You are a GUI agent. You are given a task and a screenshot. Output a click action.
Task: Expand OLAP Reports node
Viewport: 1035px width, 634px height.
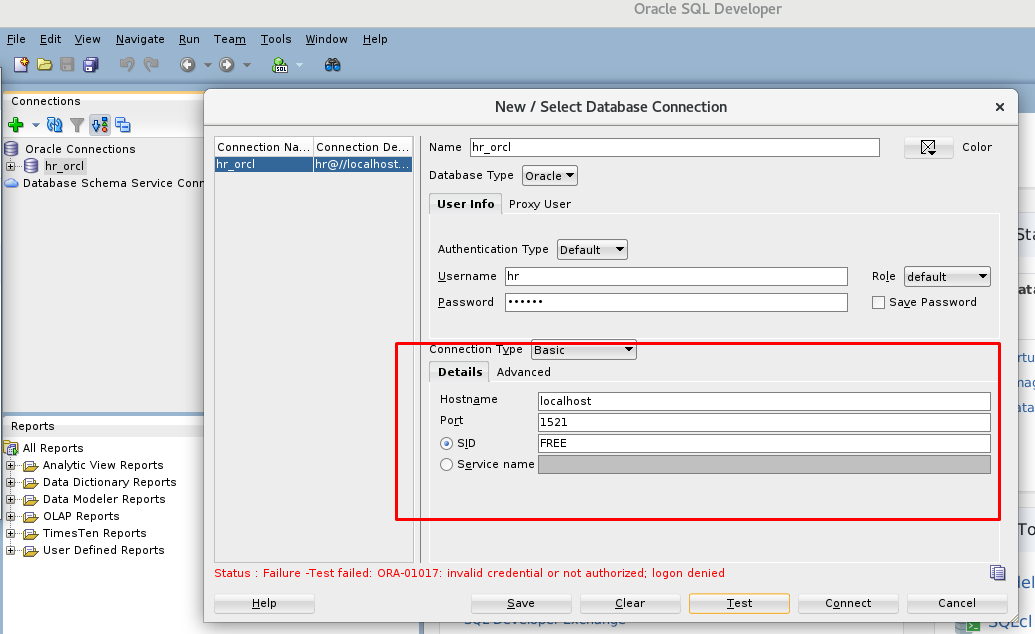pyautogui.click(x=11, y=516)
